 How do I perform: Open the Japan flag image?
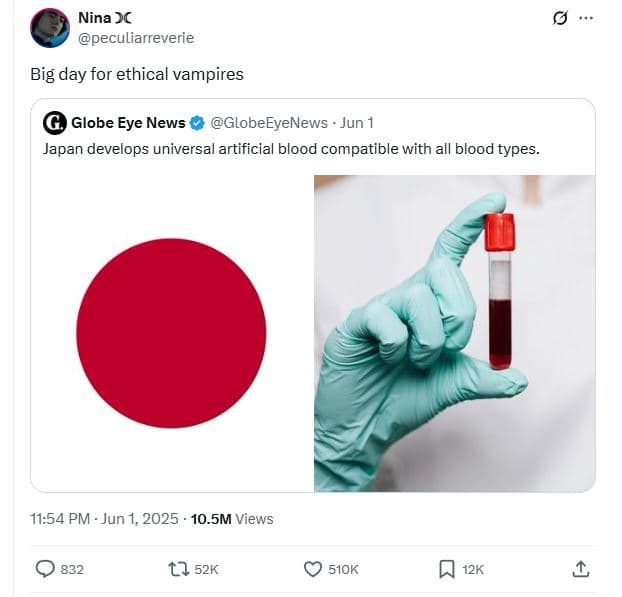pos(172,333)
